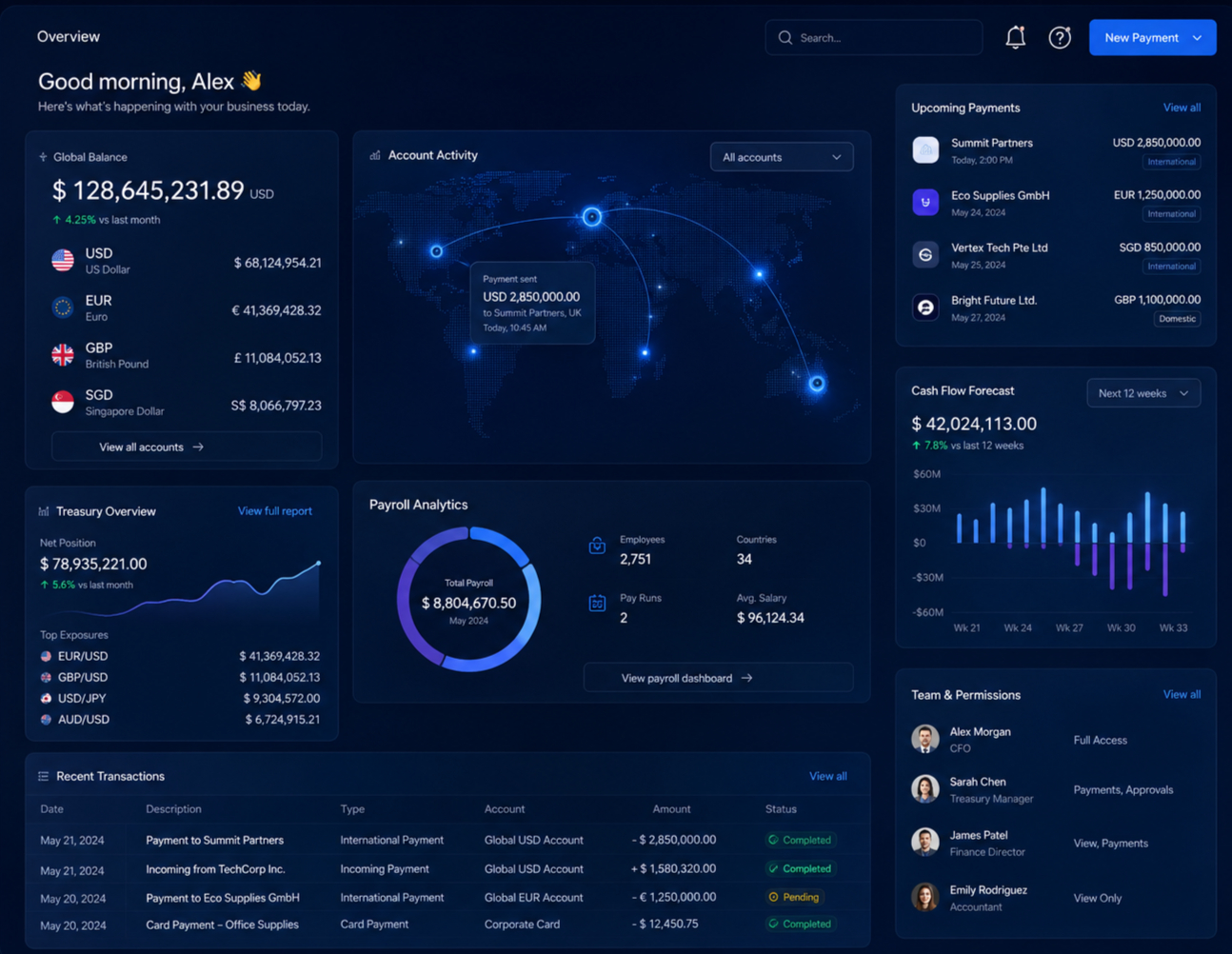Image resolution: width=1232 pixels, height=954 pixels.
Task: Click the Treasury Overview chart icon
Action: 44,511
